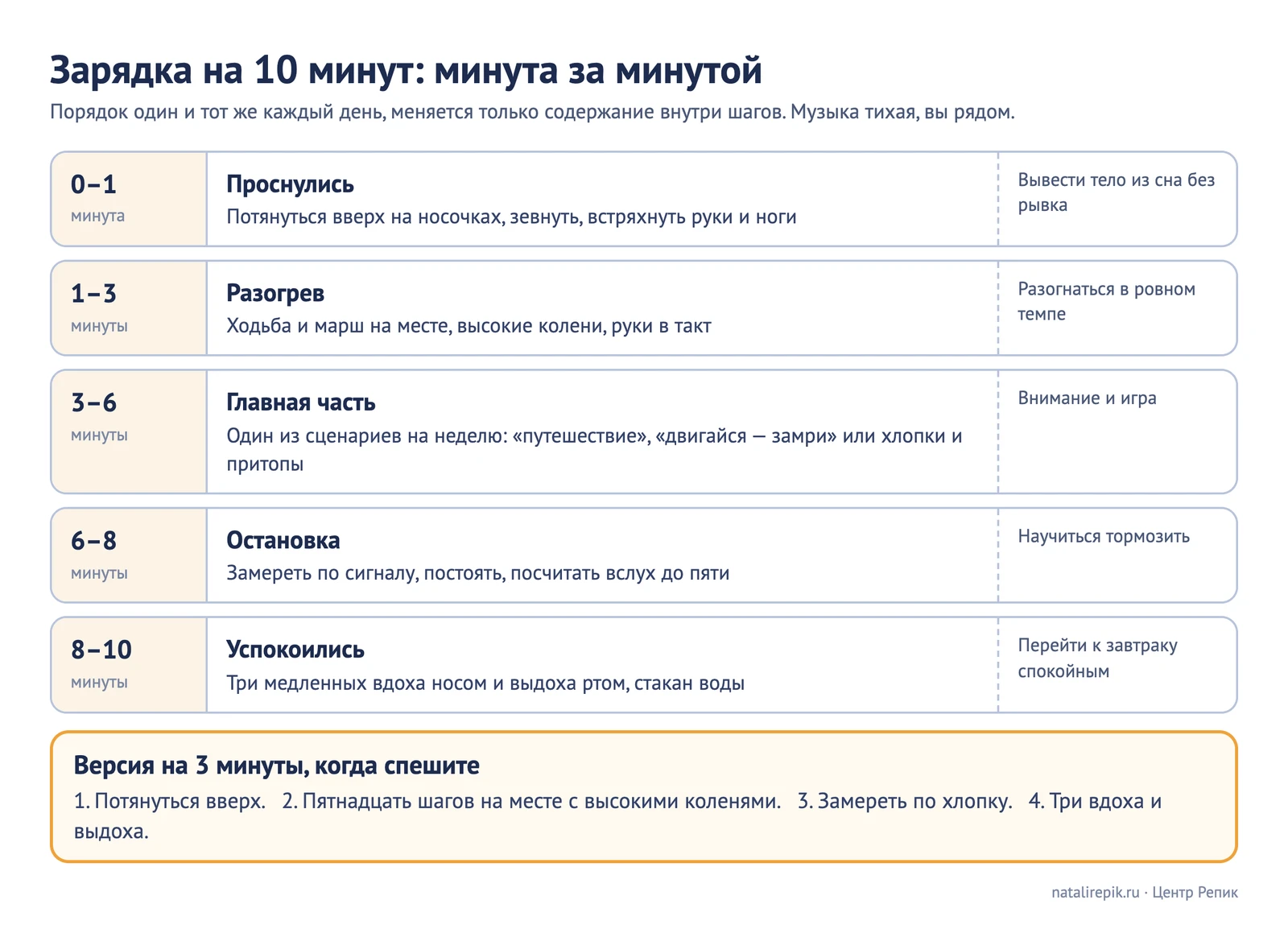The width and height of the screenshot is (1288, 937).
Task: Open the natalirepik.ru footer credit
Action: coord(1145,892)
